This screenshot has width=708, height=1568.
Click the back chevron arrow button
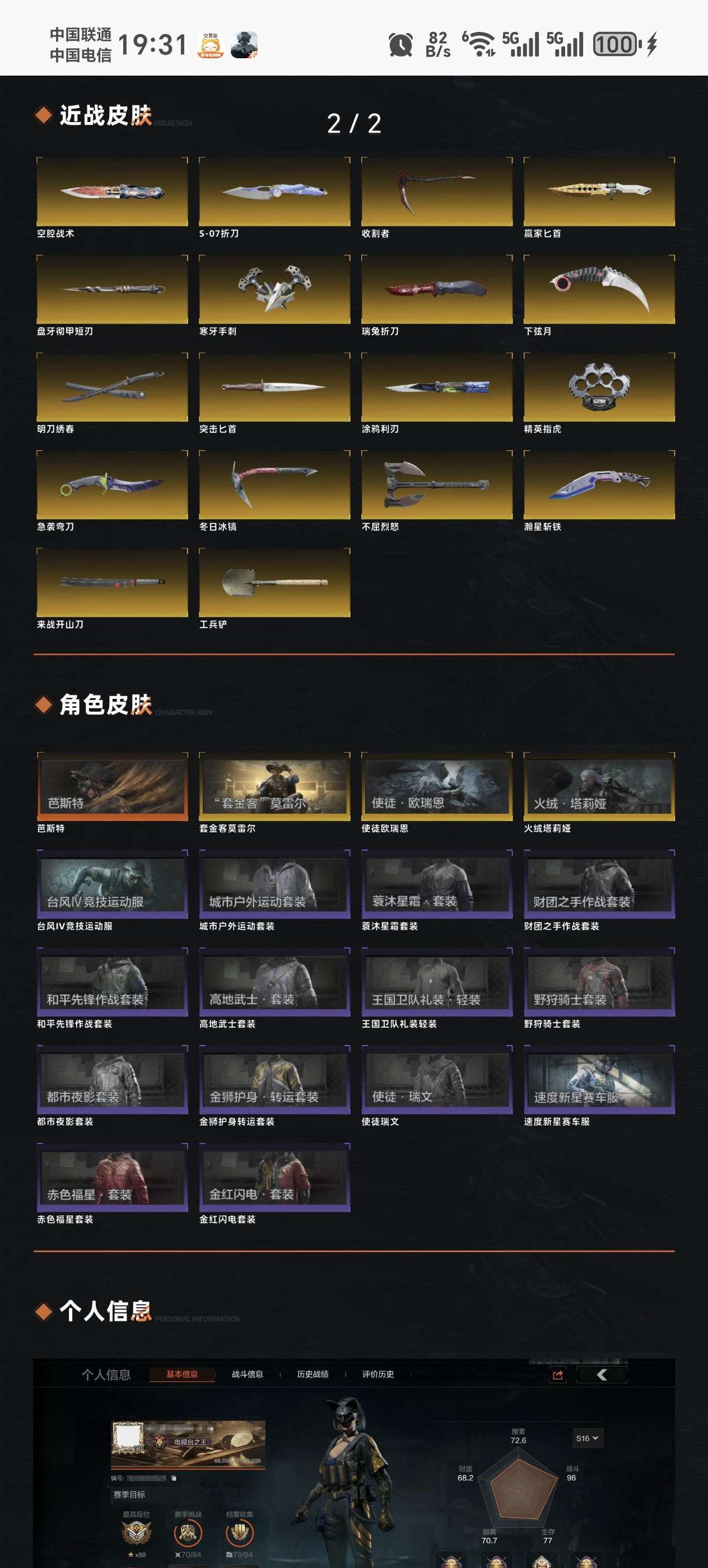602,1374
